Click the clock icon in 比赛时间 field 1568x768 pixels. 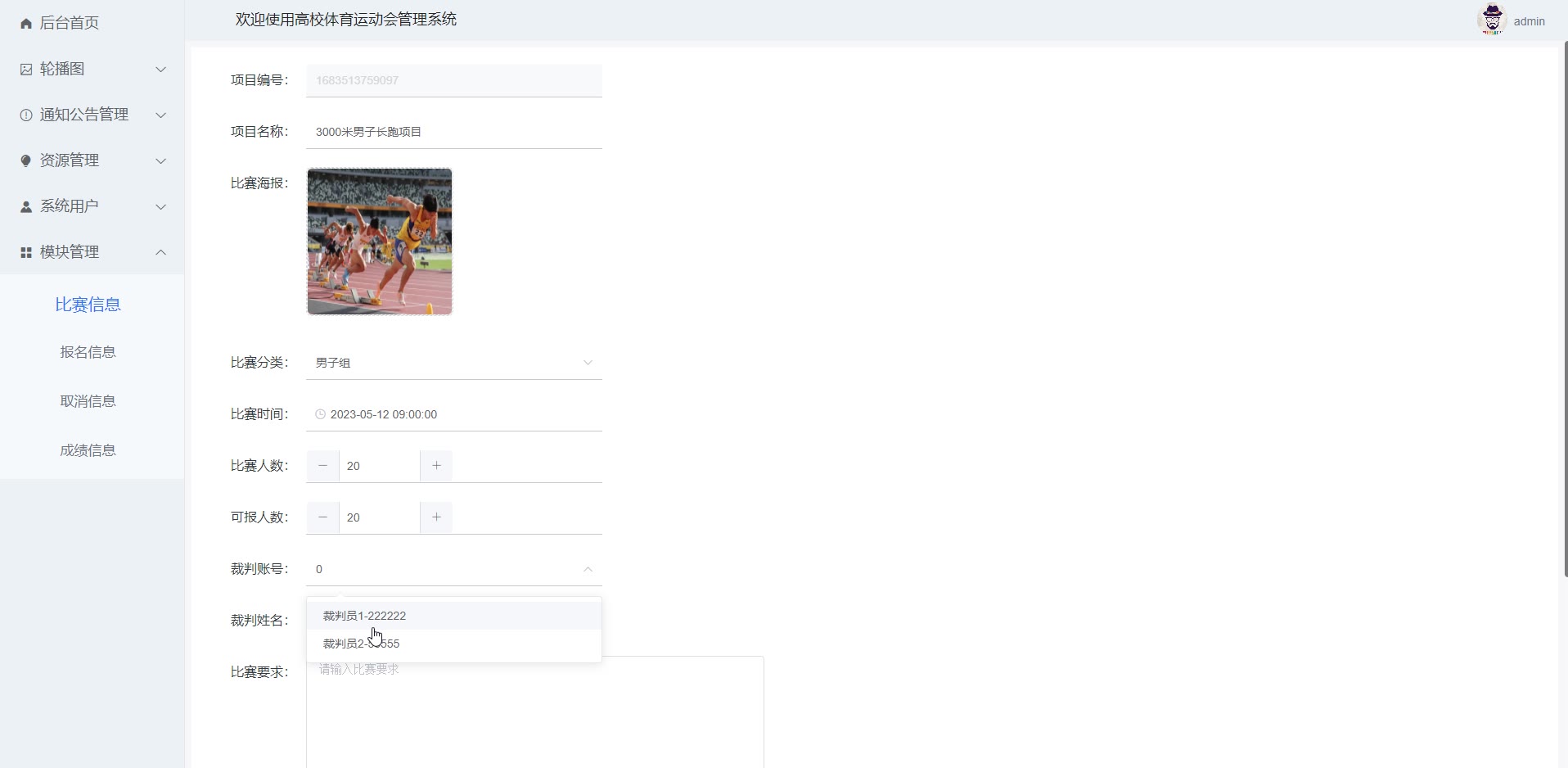click(x=321, y=414)
